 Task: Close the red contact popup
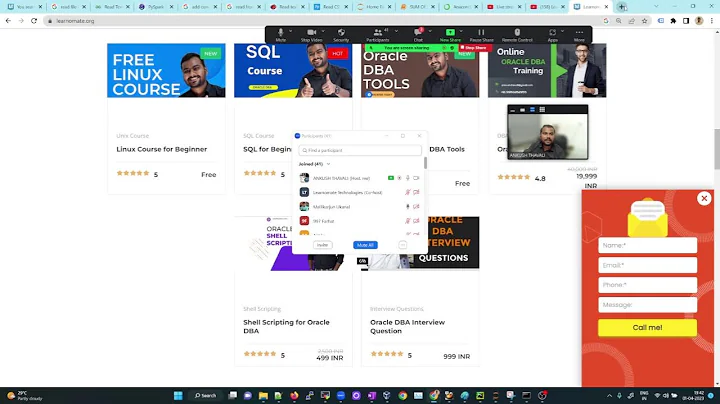(x=704, y=198)
